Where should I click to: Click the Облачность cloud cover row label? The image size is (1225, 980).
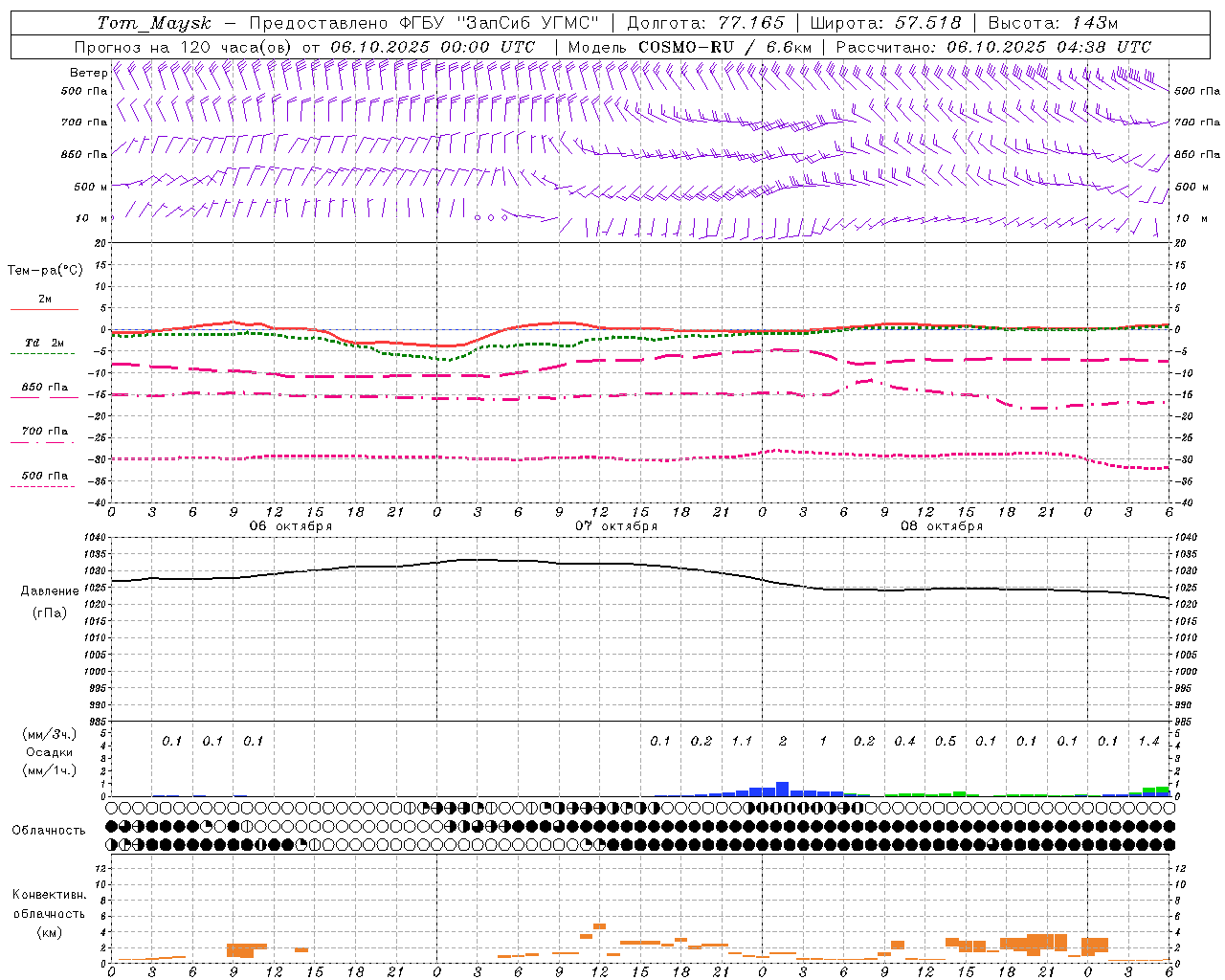click(x=49, y=831)
